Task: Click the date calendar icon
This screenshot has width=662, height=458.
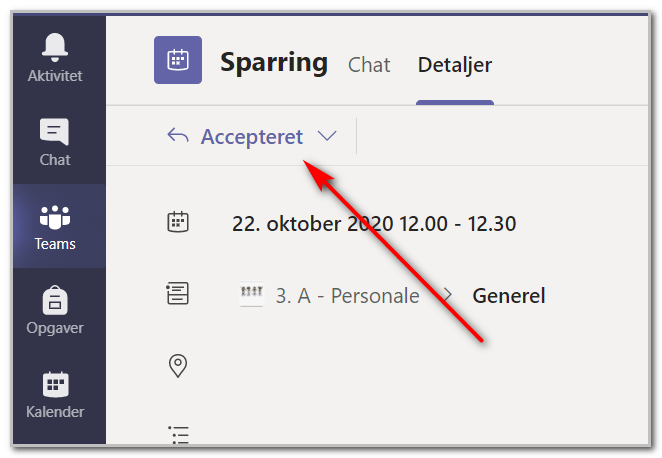Action: click(178, 222)
